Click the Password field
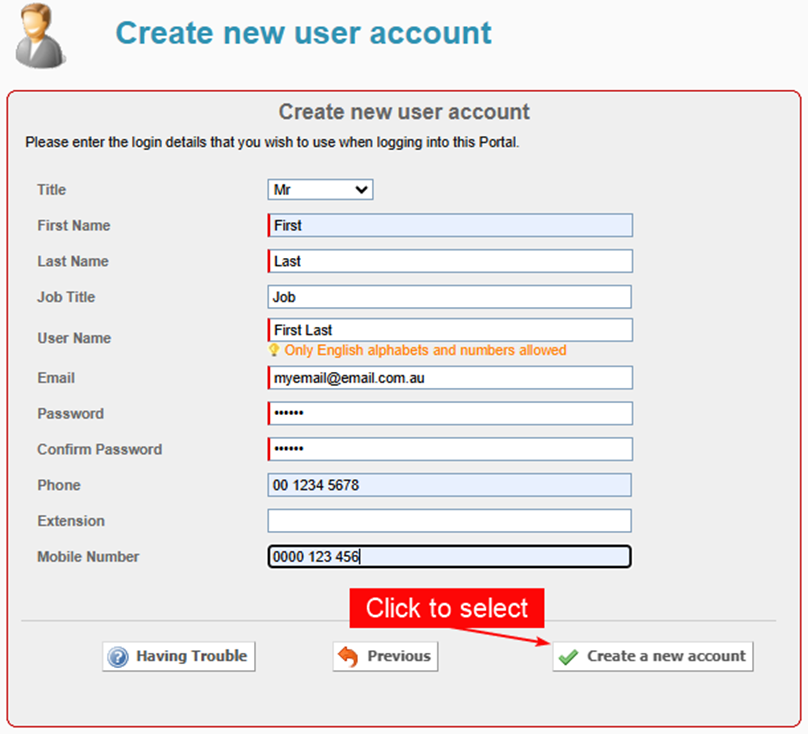 pos(450,413)
